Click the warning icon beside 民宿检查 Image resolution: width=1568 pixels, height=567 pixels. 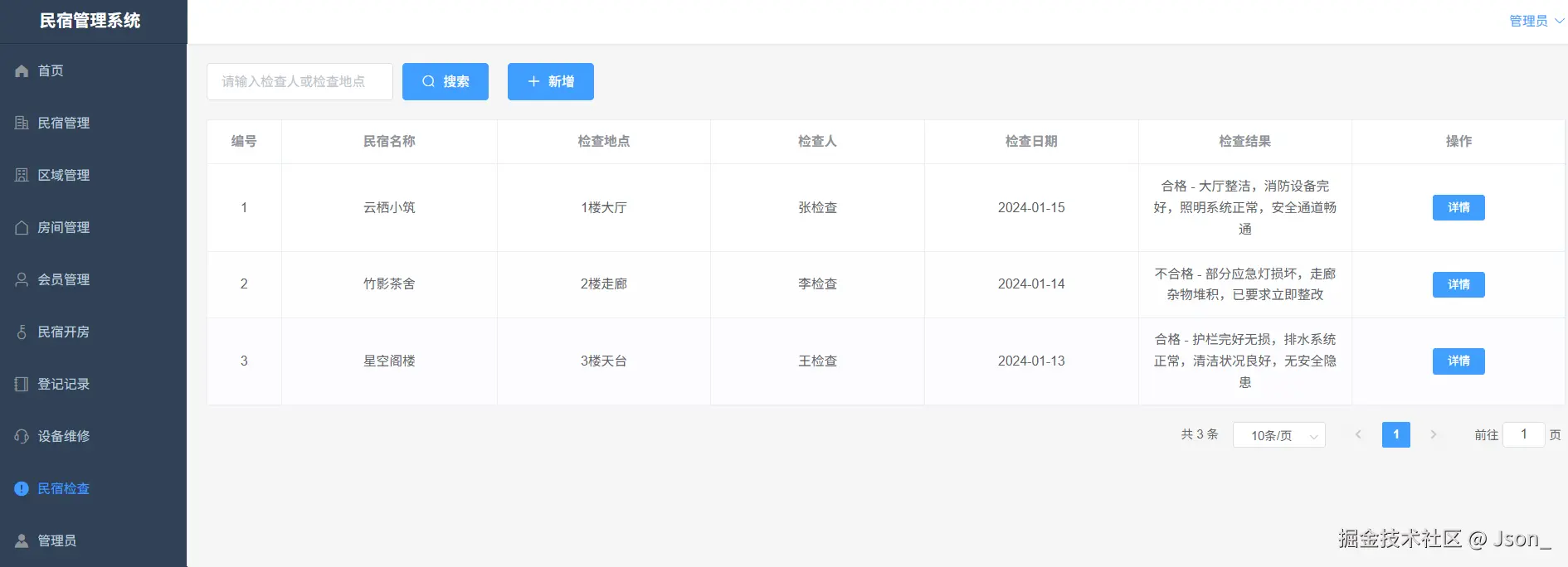point(22,488)
